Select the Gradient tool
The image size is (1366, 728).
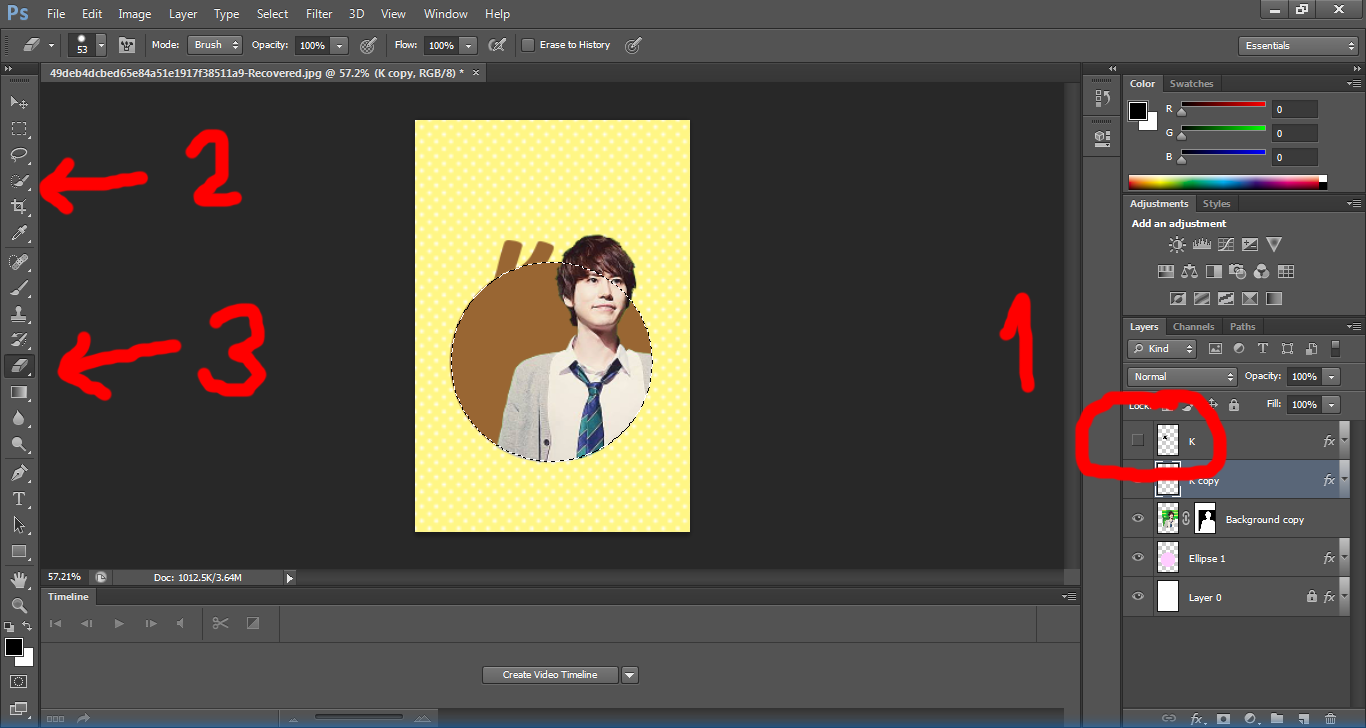pos(19,392)
